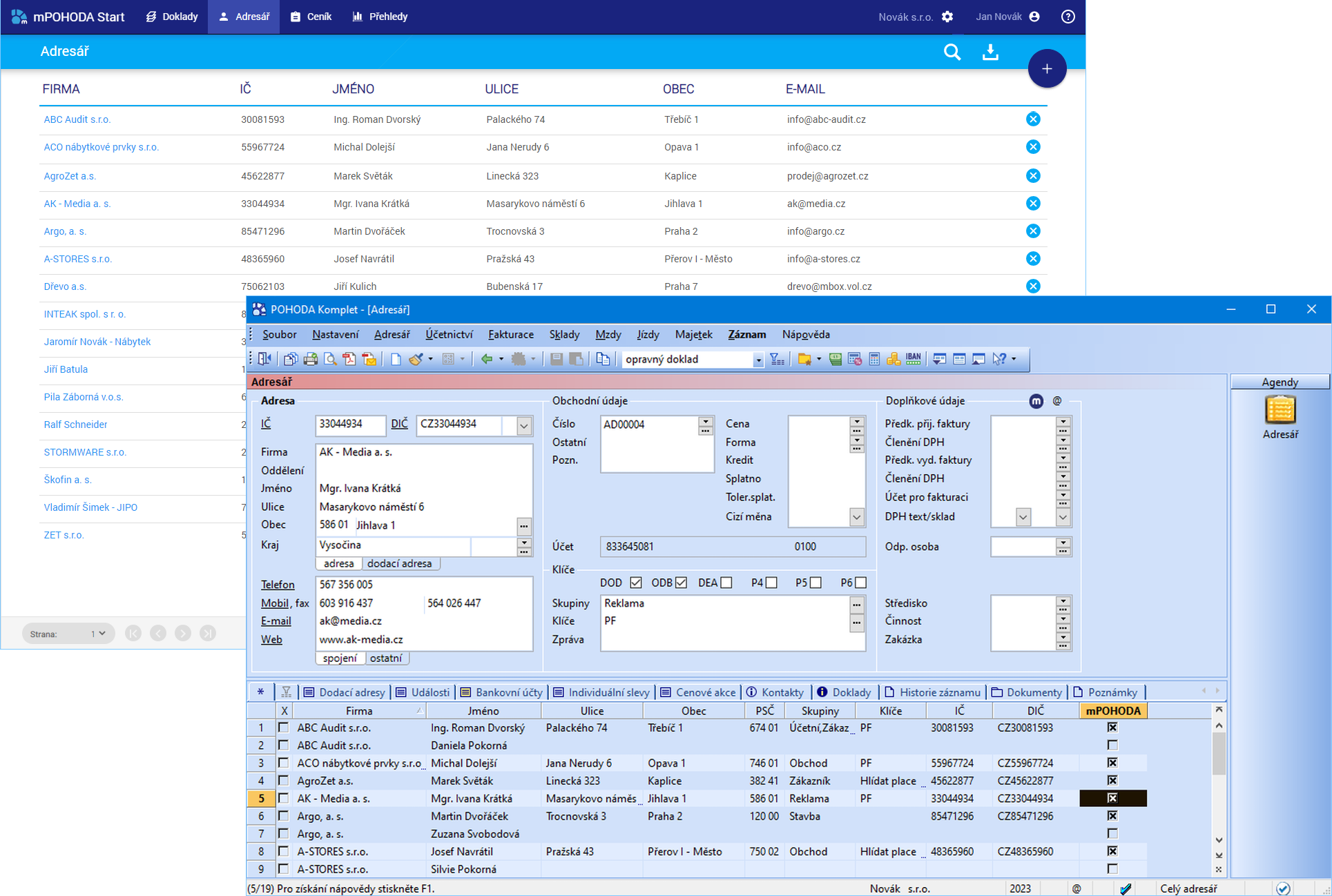Switch to the dodací adresa tab
Image resolution: width=1332 pixels, height=896 pixels.
tap(400, 564)
